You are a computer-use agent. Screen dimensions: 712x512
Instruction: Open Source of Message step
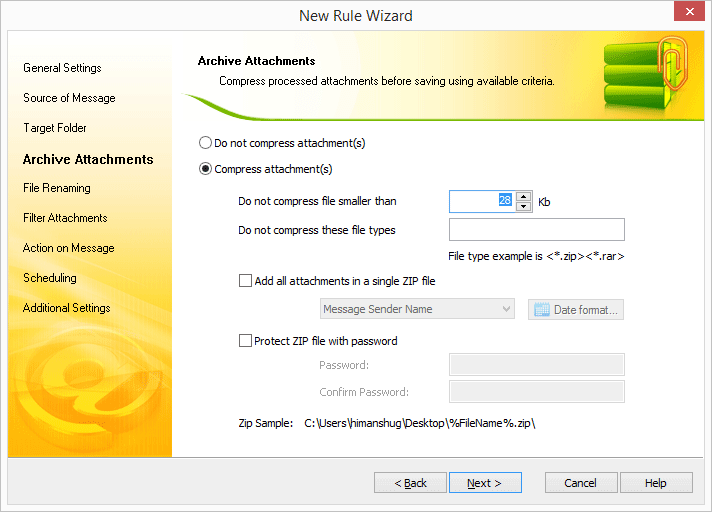tap(69, 98)
